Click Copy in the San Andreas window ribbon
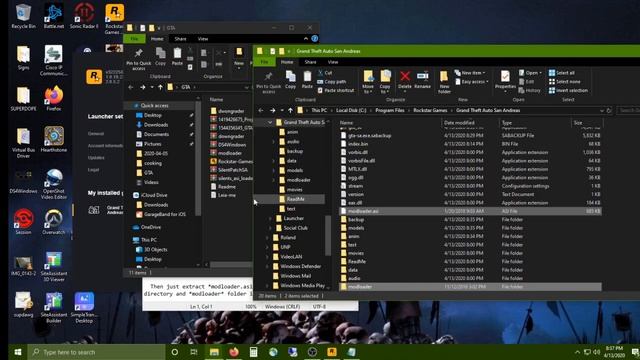Image resolution: width=640 pixels, height=360 pixels. [290, 79]
